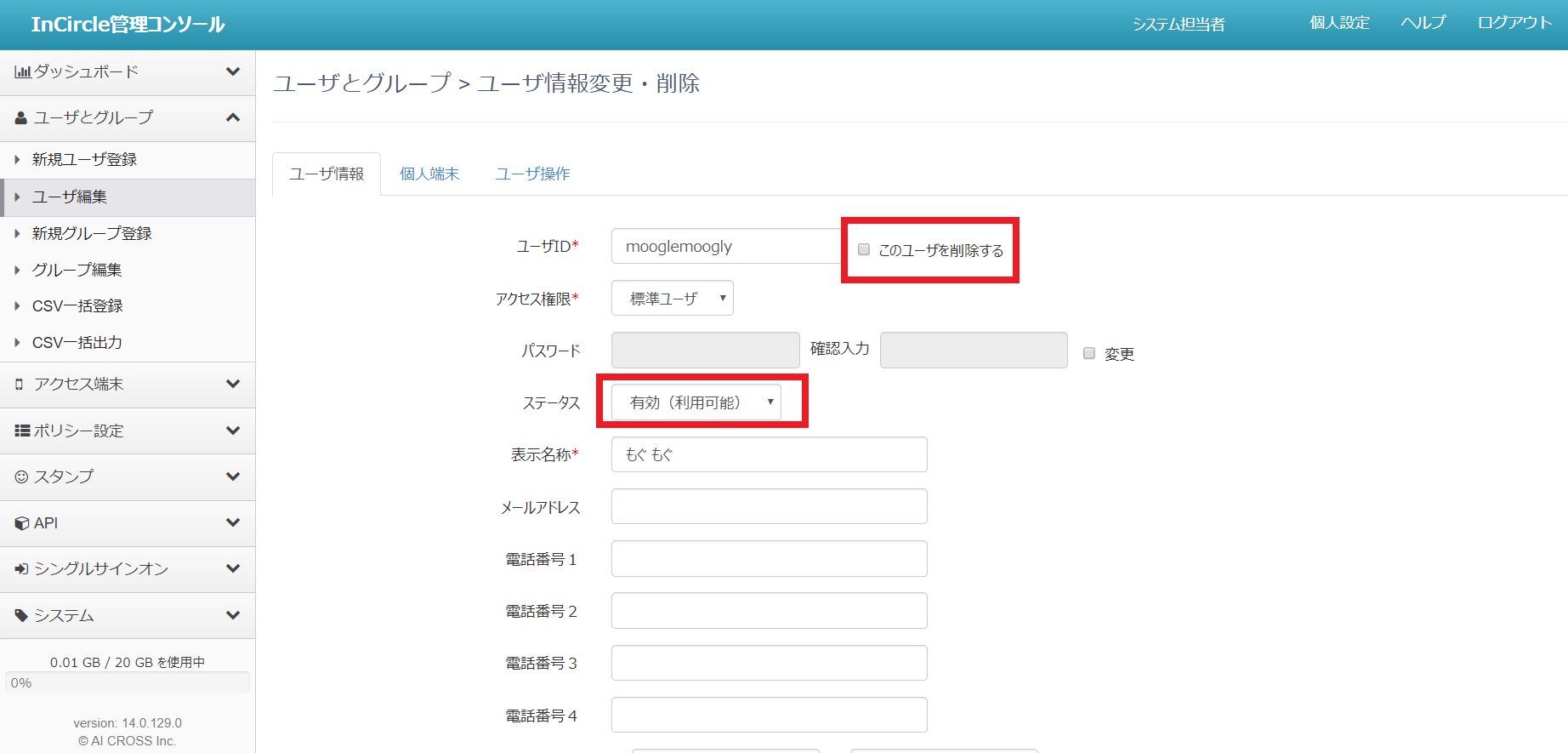Open 個人設定 from the top bar
Viewport: 1568px width, 753px height.
pos(1339,23)
